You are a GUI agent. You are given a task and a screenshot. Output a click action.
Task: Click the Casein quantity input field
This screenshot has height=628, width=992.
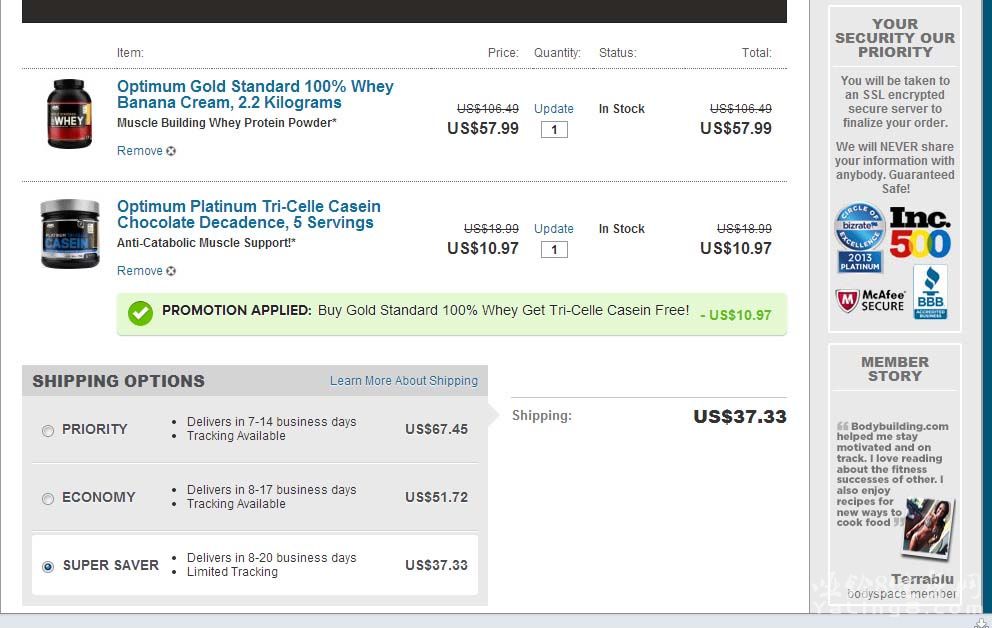pyautogui.click(x=554, y=250)
